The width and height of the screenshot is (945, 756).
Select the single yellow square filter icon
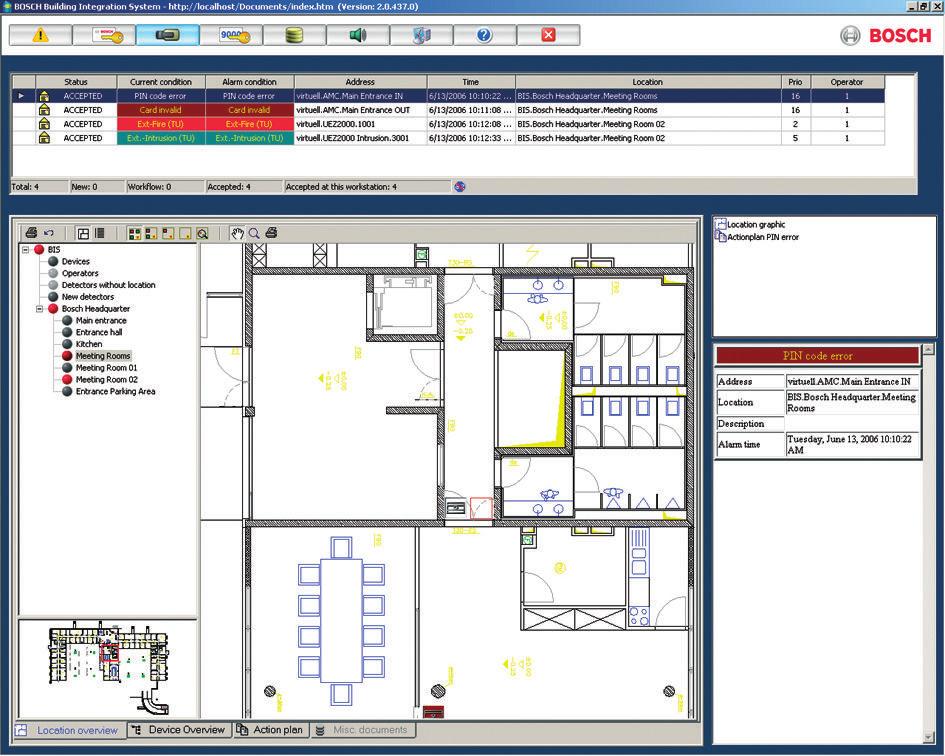(x=186, y=233)
